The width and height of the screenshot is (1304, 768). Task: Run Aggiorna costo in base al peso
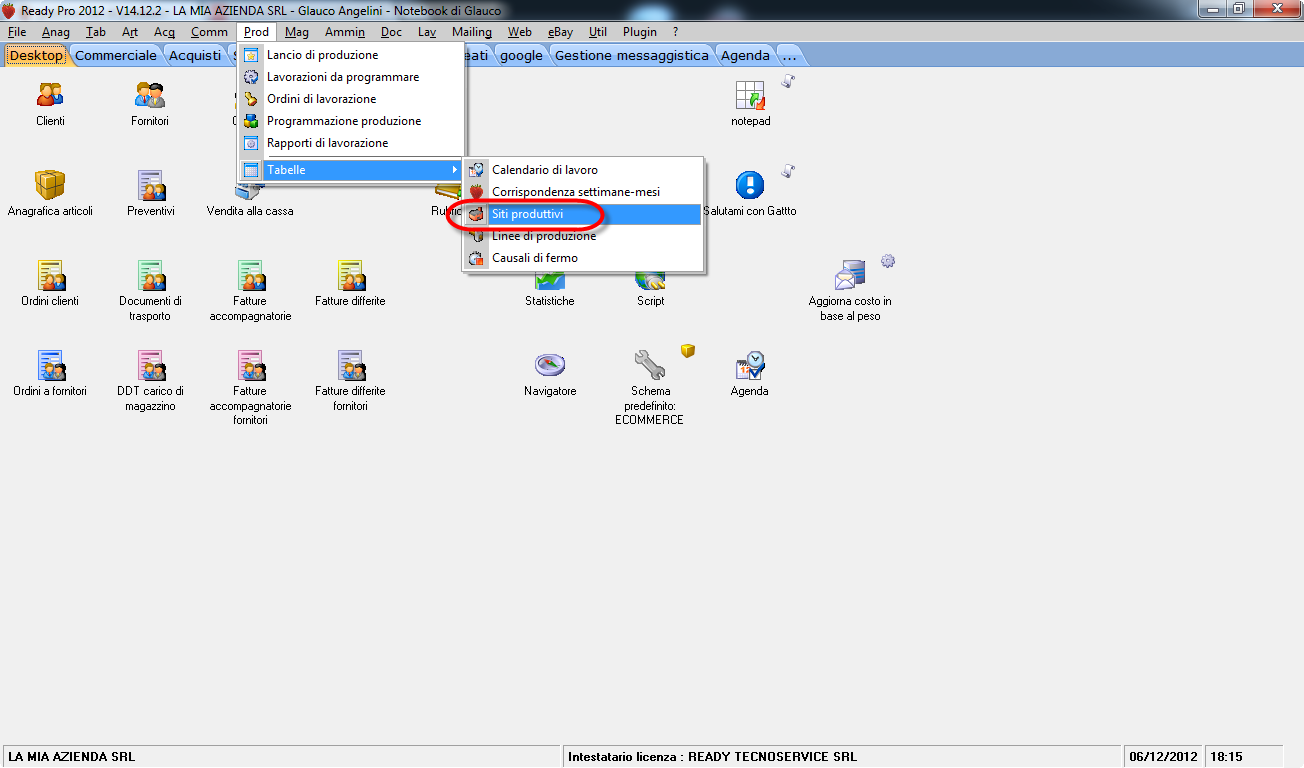850,276
